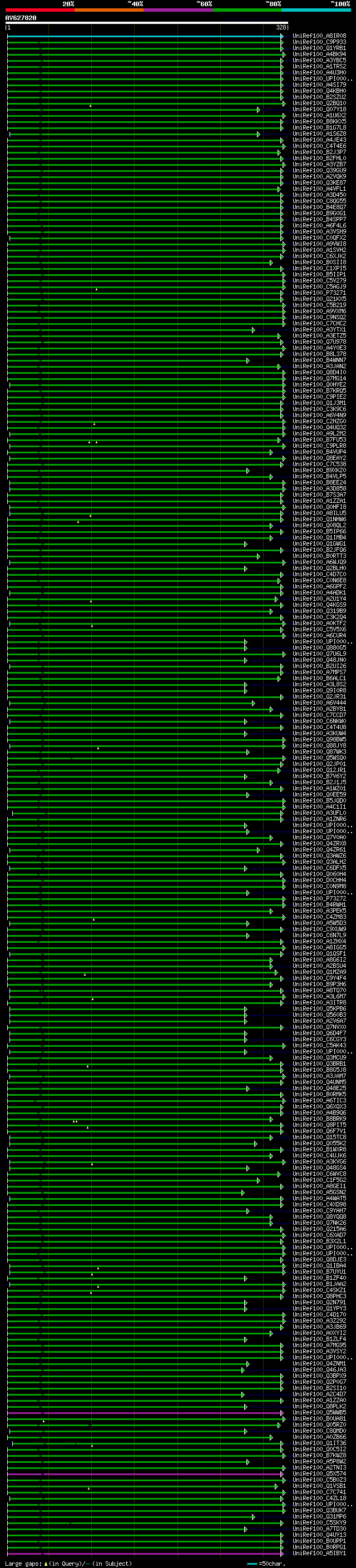Open hit UniRef100_Q3KE87
Screen dimensions: 356x1568
(x=319, y=182)
